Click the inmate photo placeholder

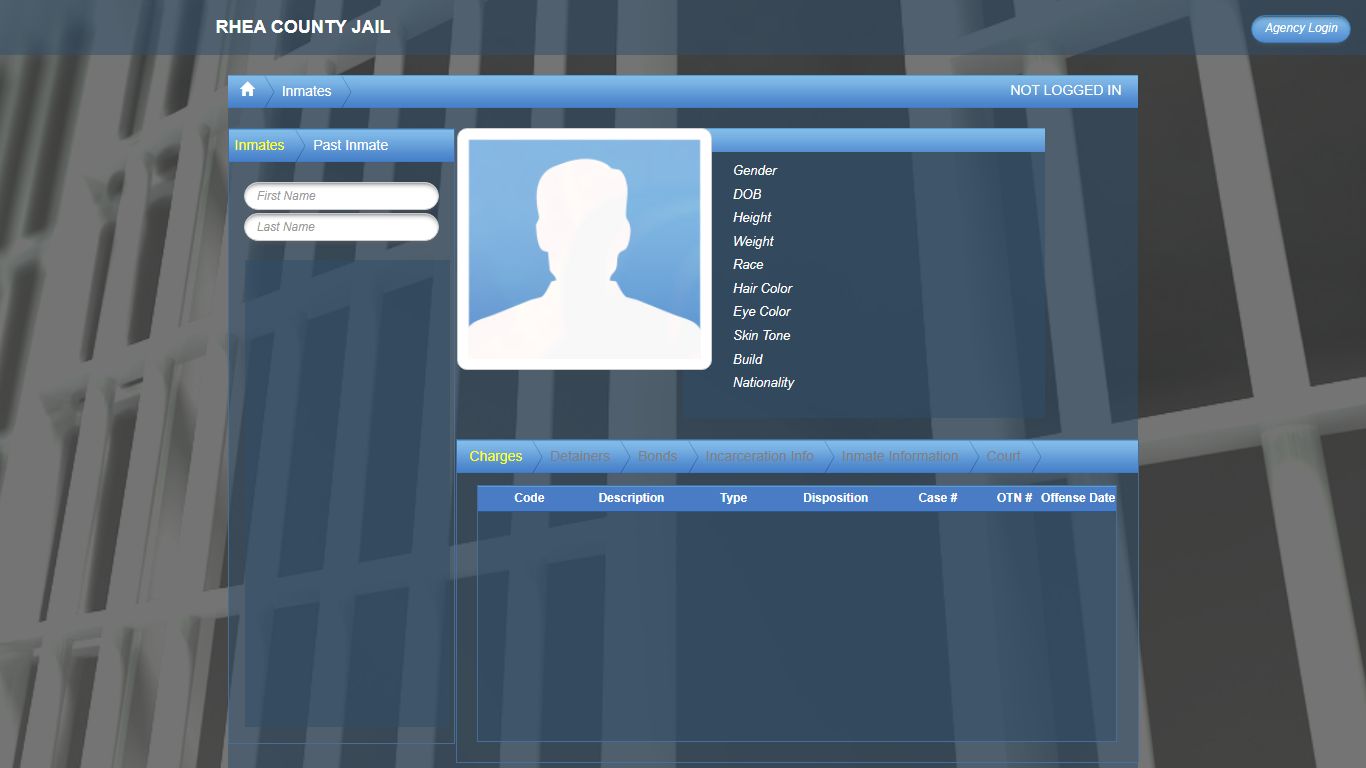(584, 249)
